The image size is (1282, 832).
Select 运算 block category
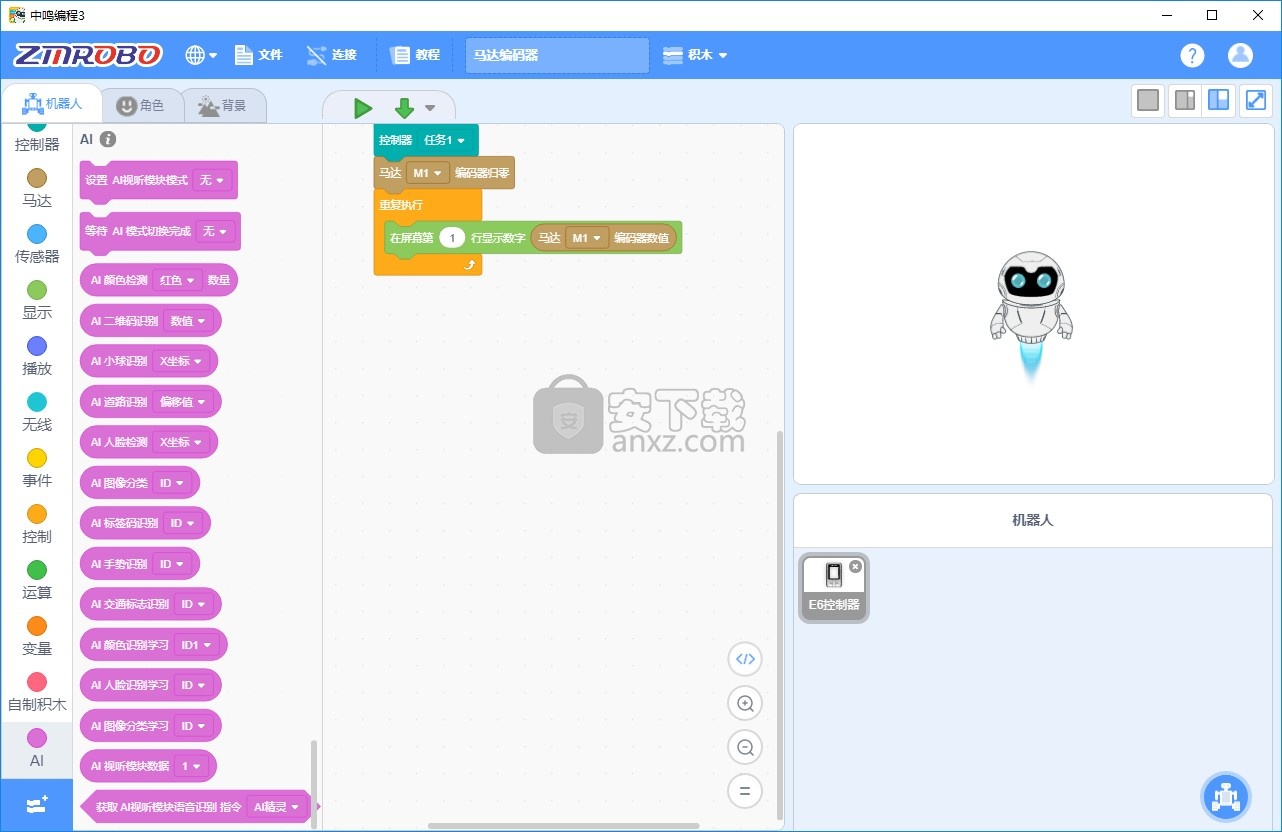(37, 581)
